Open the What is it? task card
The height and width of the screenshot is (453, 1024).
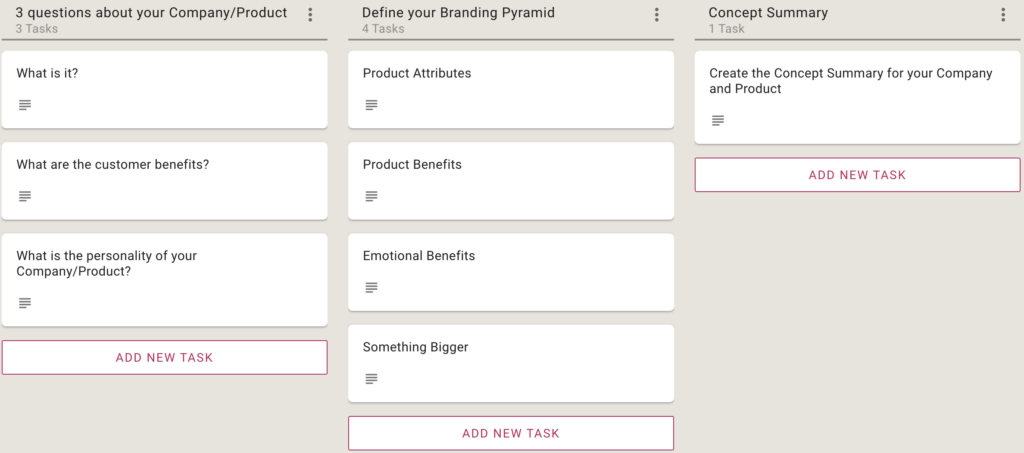[165, 89]
